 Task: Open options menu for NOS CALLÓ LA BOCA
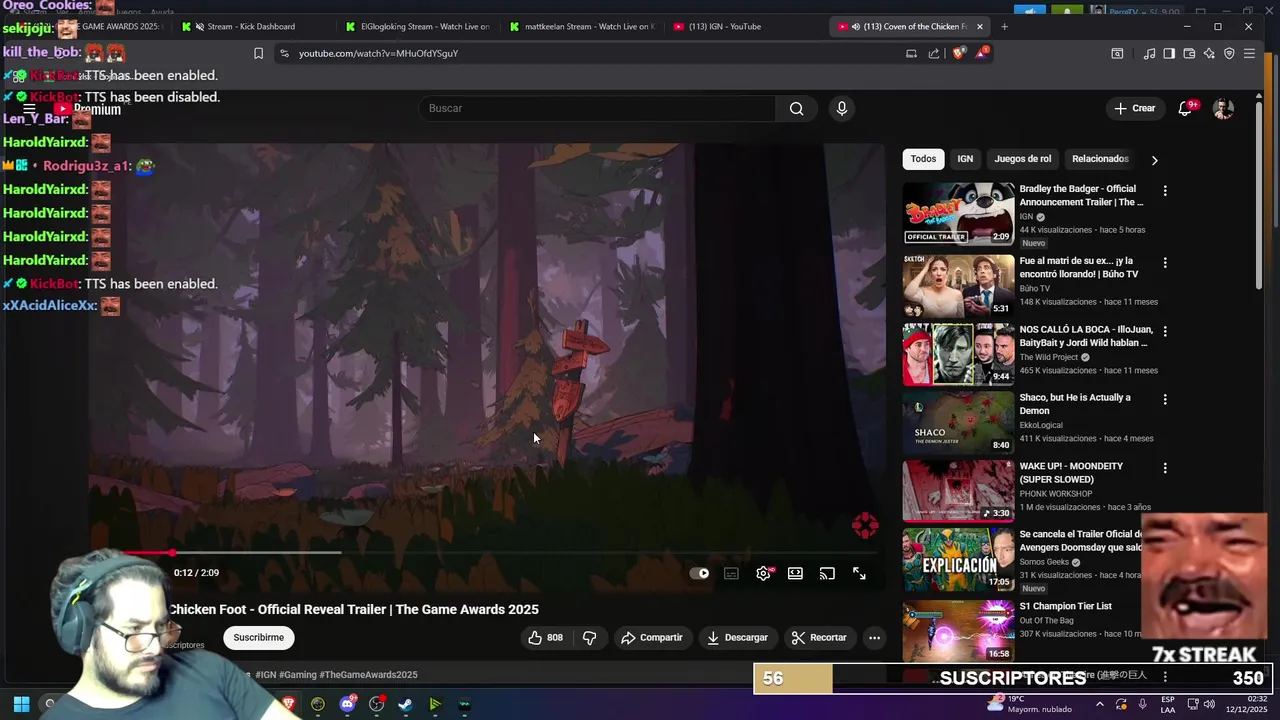coord(1165,331)
